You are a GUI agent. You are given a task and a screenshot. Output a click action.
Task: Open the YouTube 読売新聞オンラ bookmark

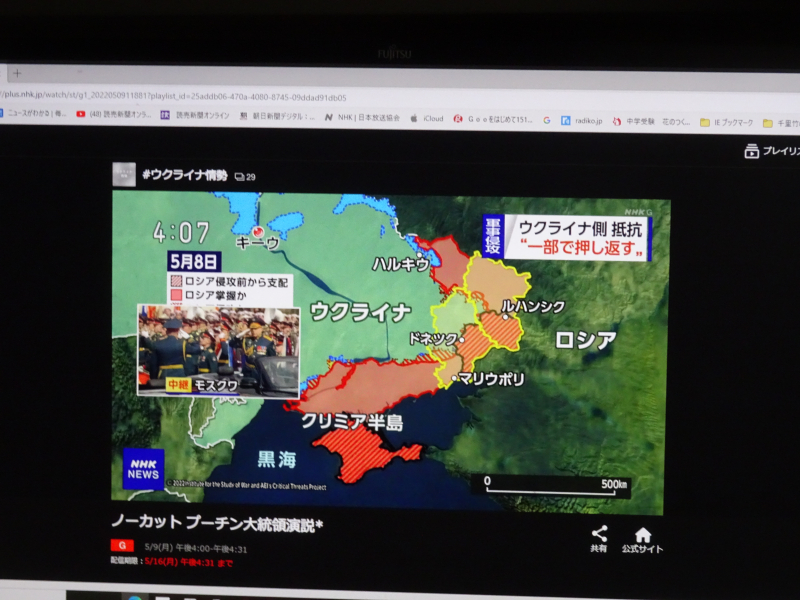pyautogui.click(x=114, y=114)
